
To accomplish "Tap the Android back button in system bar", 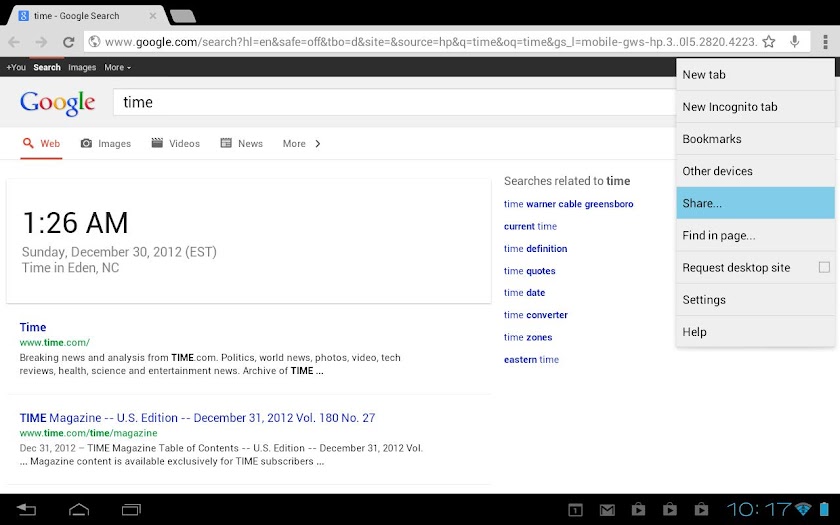I will click(26, 509).
